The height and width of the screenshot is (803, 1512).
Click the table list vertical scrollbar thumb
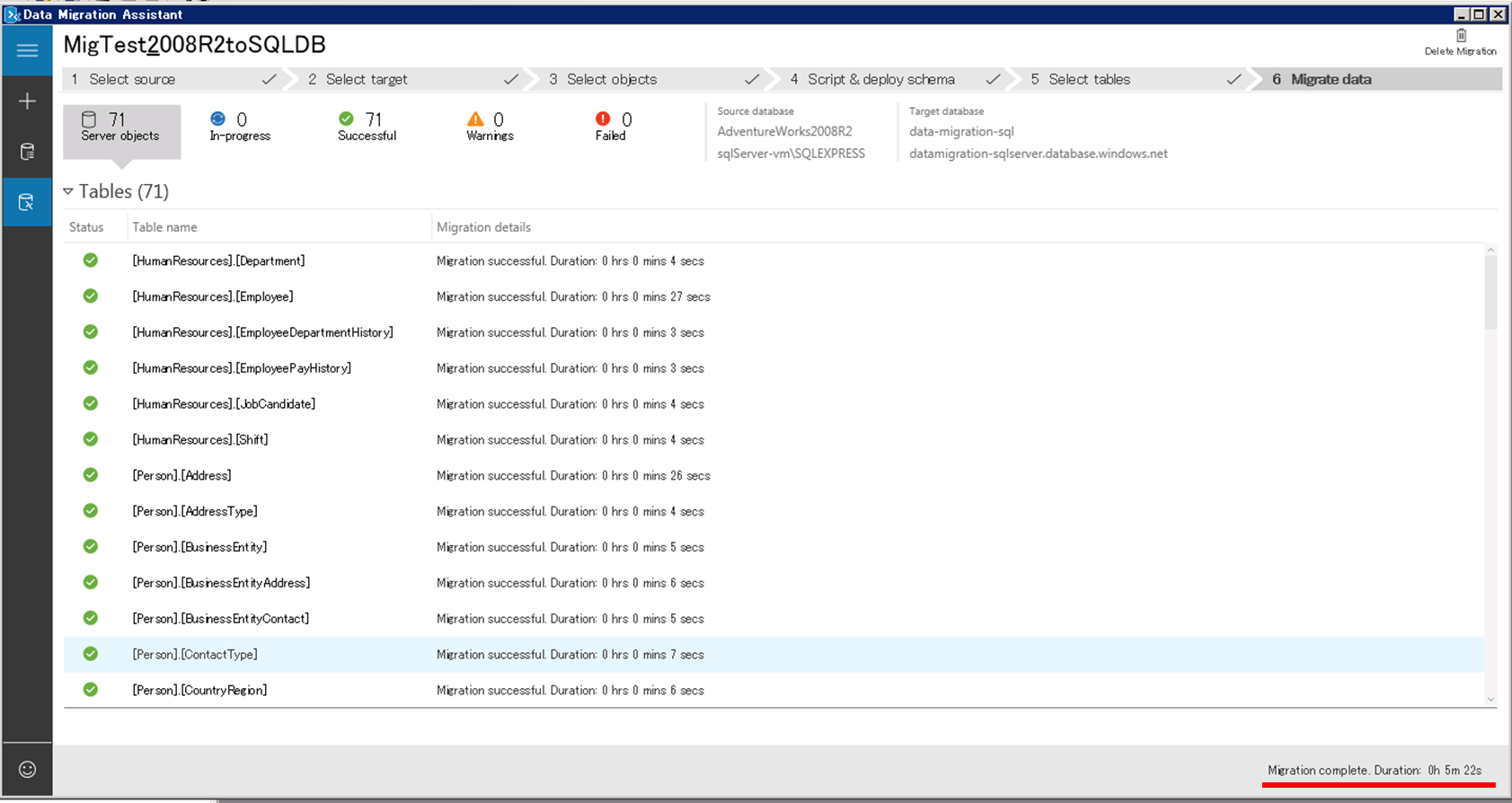[1490, 293]
